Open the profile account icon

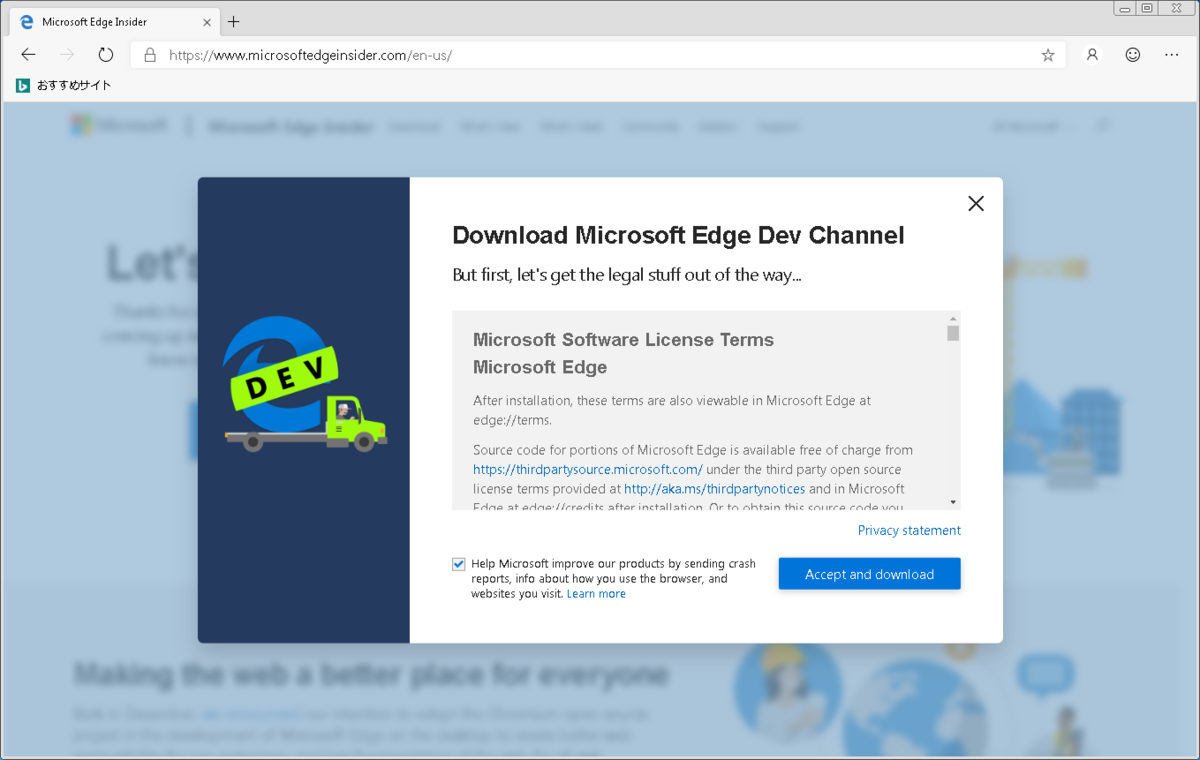coord(1092,55)
